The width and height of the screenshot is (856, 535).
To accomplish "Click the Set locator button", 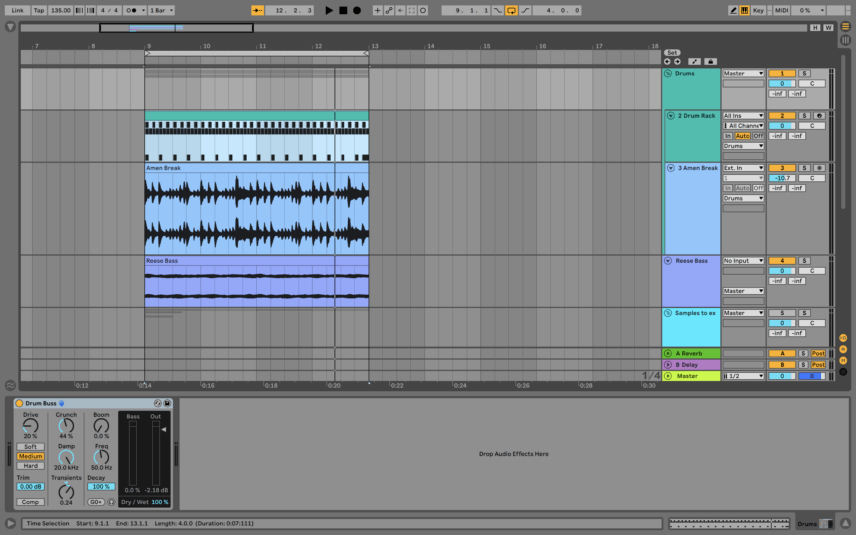I will pos(671,53).
